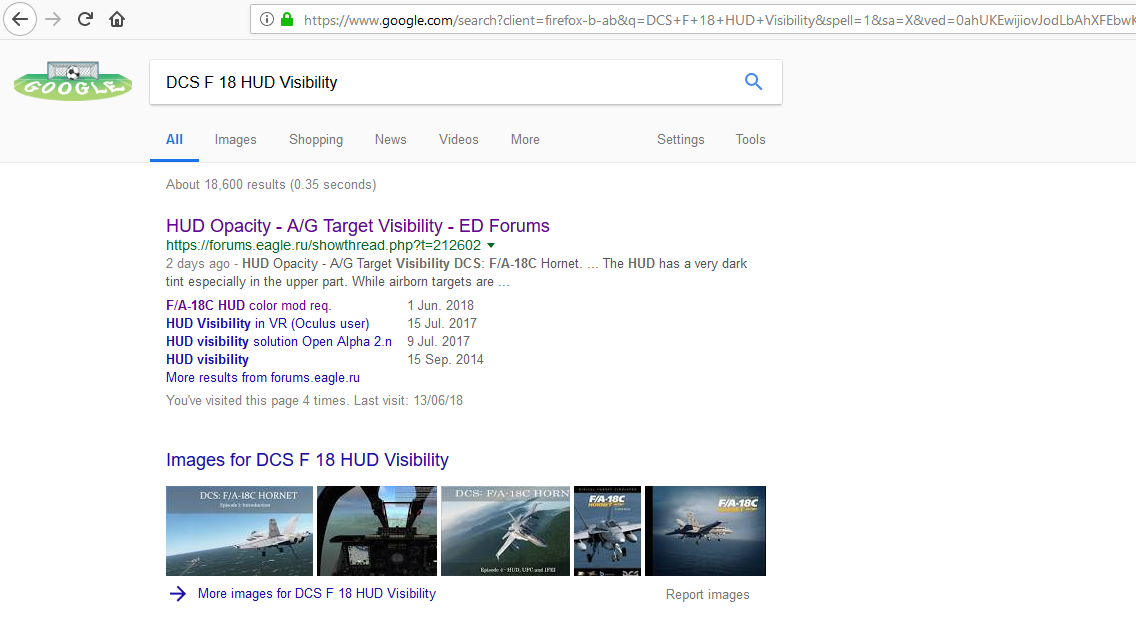The height and width of the screenshot is (618, 1136).
Task: Click More images for DCS F 18 HUD Visibility
Action: click(317, 594)
